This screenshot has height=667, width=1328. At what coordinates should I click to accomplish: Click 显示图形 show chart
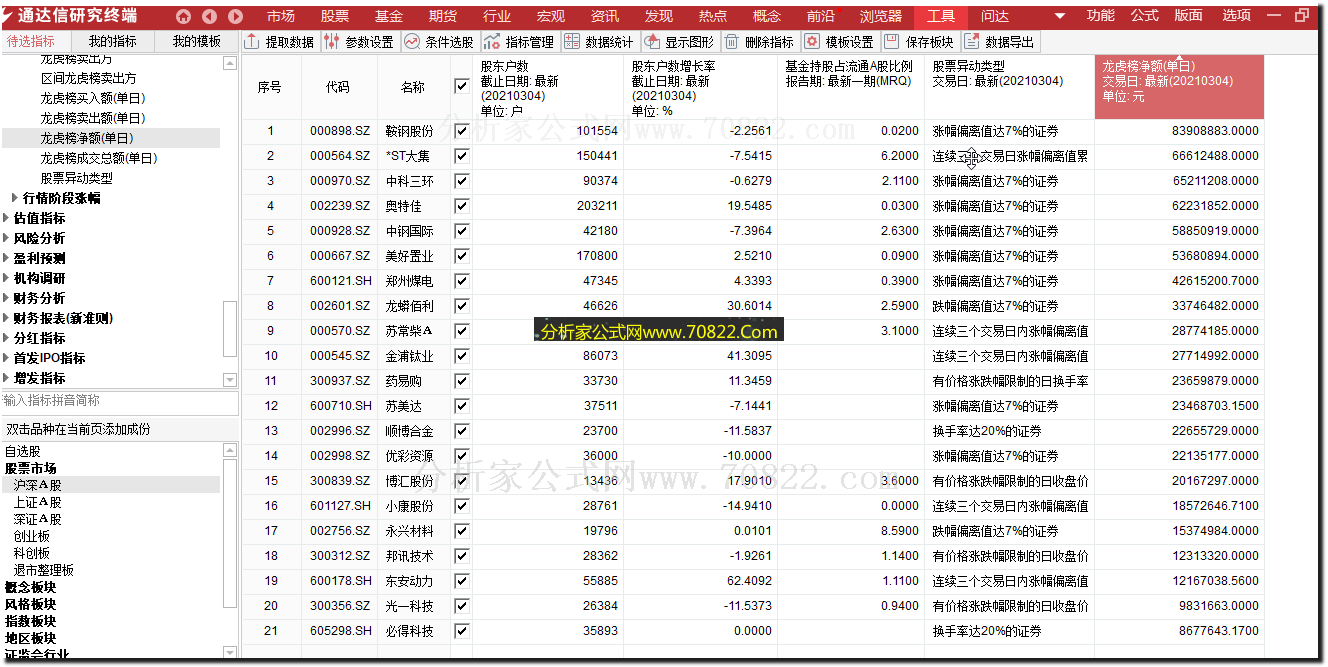(x=678, y=42)
